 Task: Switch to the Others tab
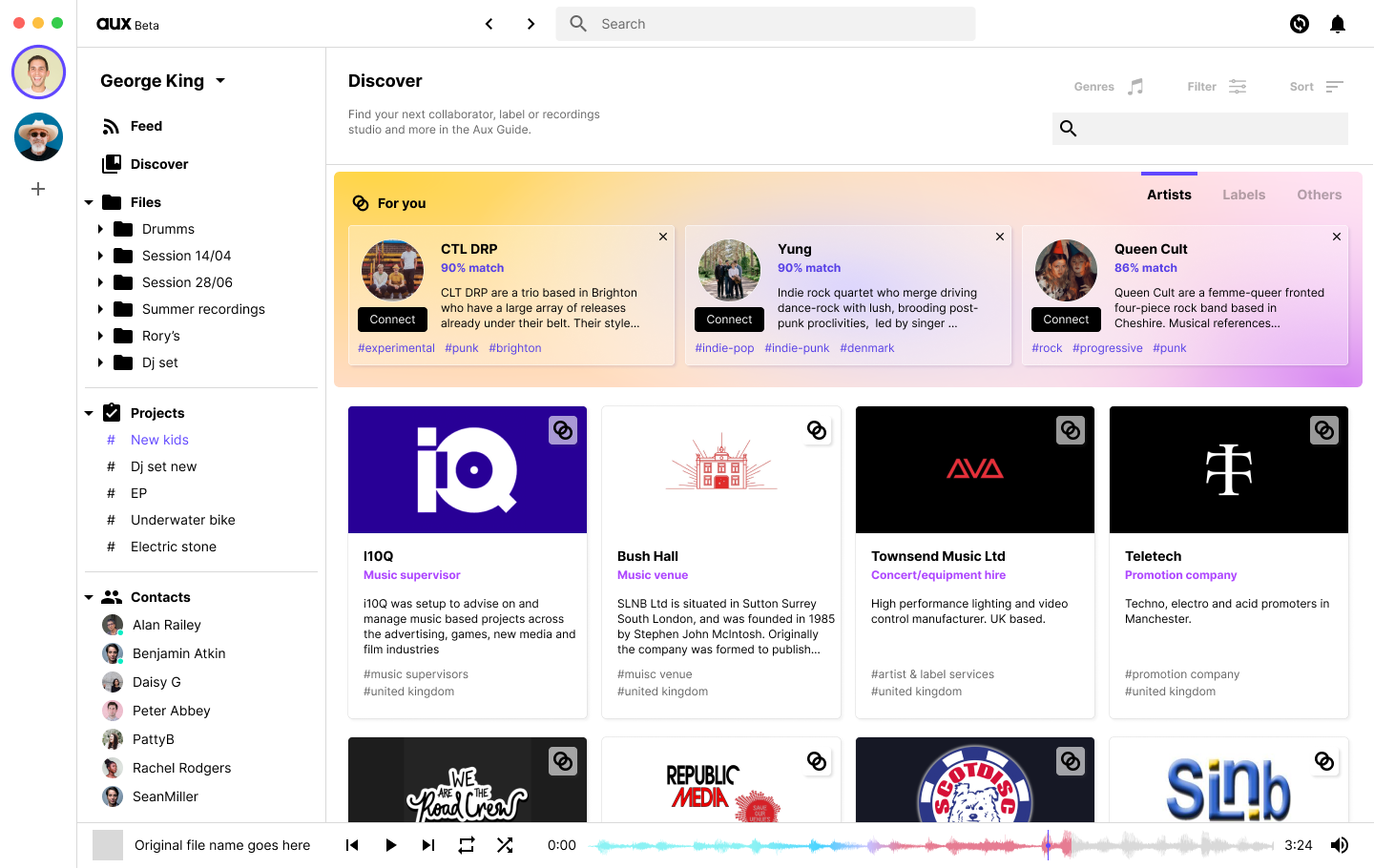tap(1320, 195)
